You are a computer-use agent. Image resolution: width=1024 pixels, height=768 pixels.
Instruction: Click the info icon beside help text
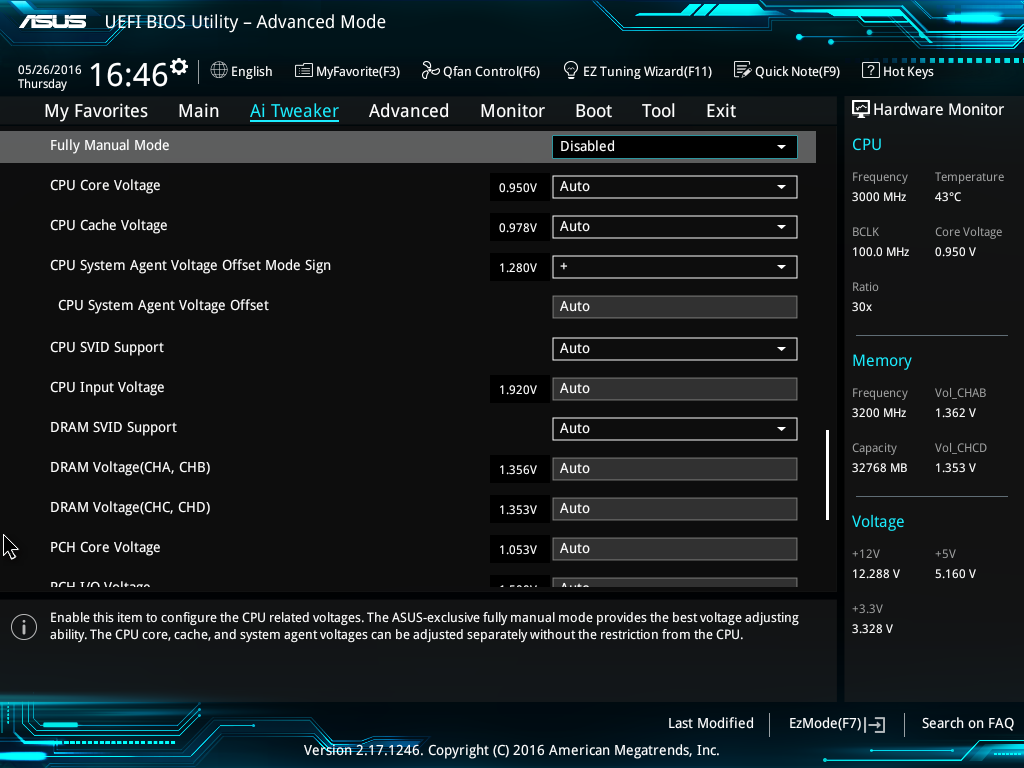point(24,627)
